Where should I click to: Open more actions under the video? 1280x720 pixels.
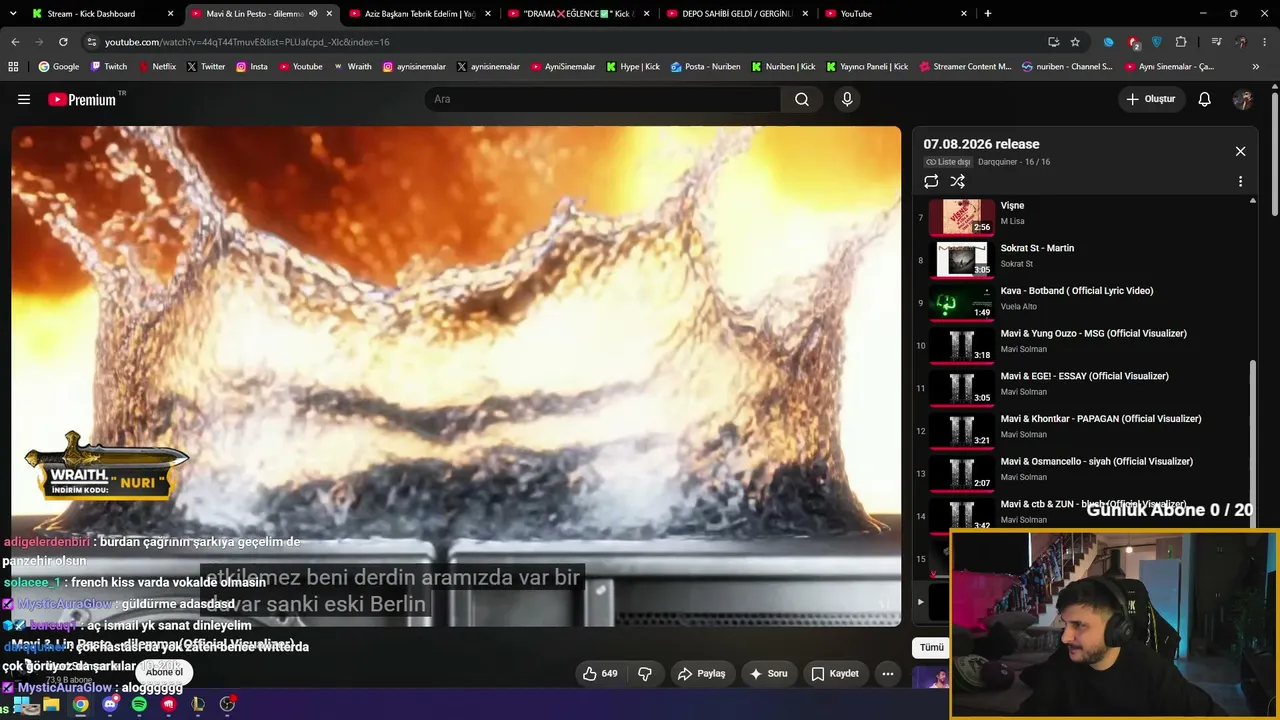(x=887, y=674)
